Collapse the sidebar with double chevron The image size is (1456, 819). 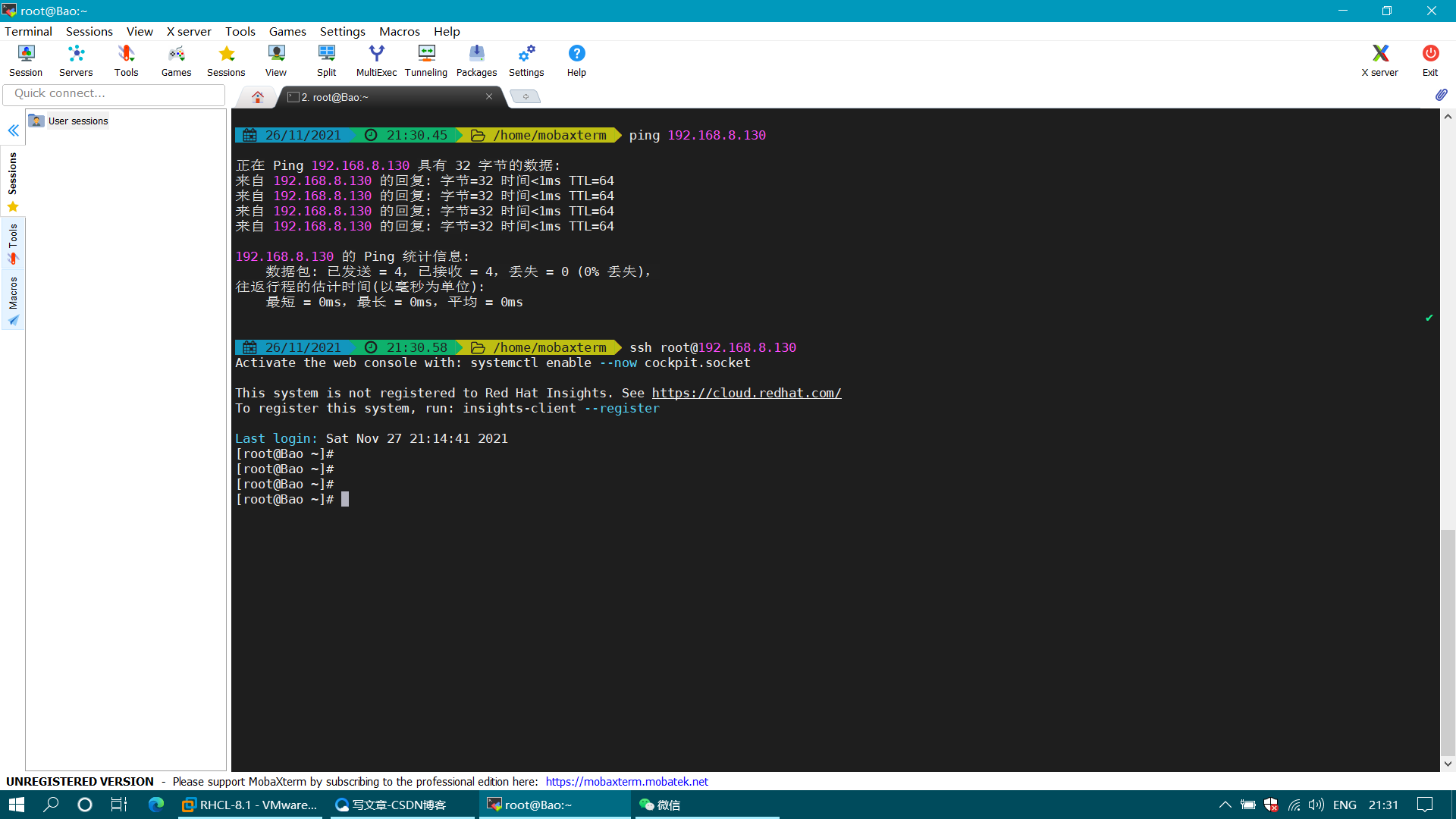(x=13, y=130)
